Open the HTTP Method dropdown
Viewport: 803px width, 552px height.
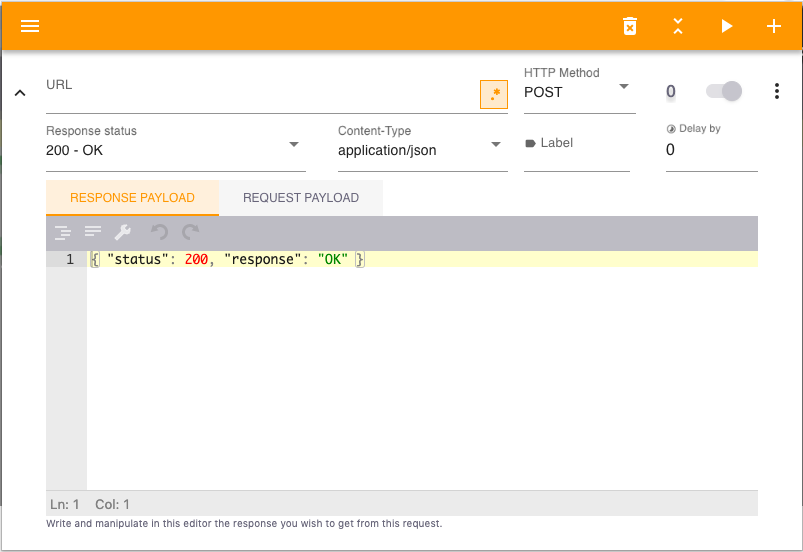click(x=579, y=92)
